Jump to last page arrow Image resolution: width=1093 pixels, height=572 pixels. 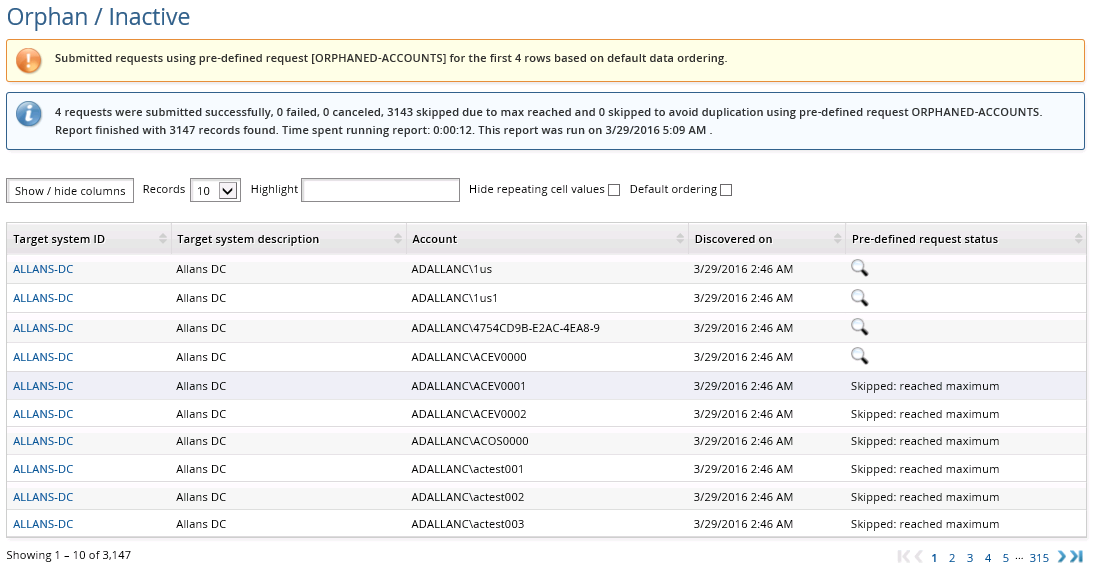(1077, 557)
